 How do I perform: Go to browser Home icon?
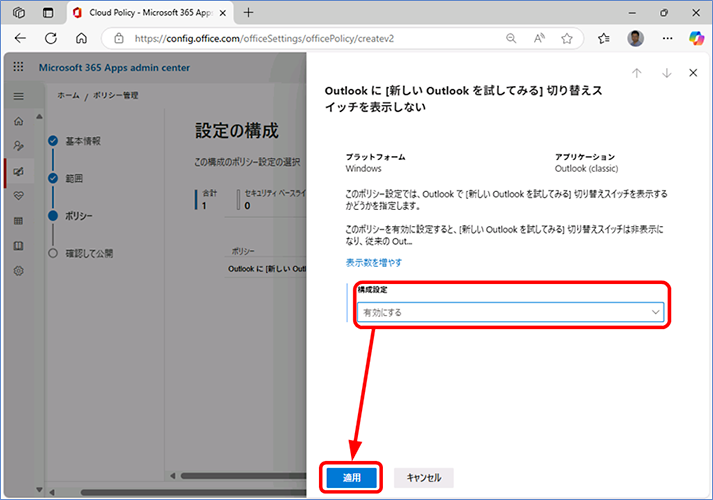[81, 39]
